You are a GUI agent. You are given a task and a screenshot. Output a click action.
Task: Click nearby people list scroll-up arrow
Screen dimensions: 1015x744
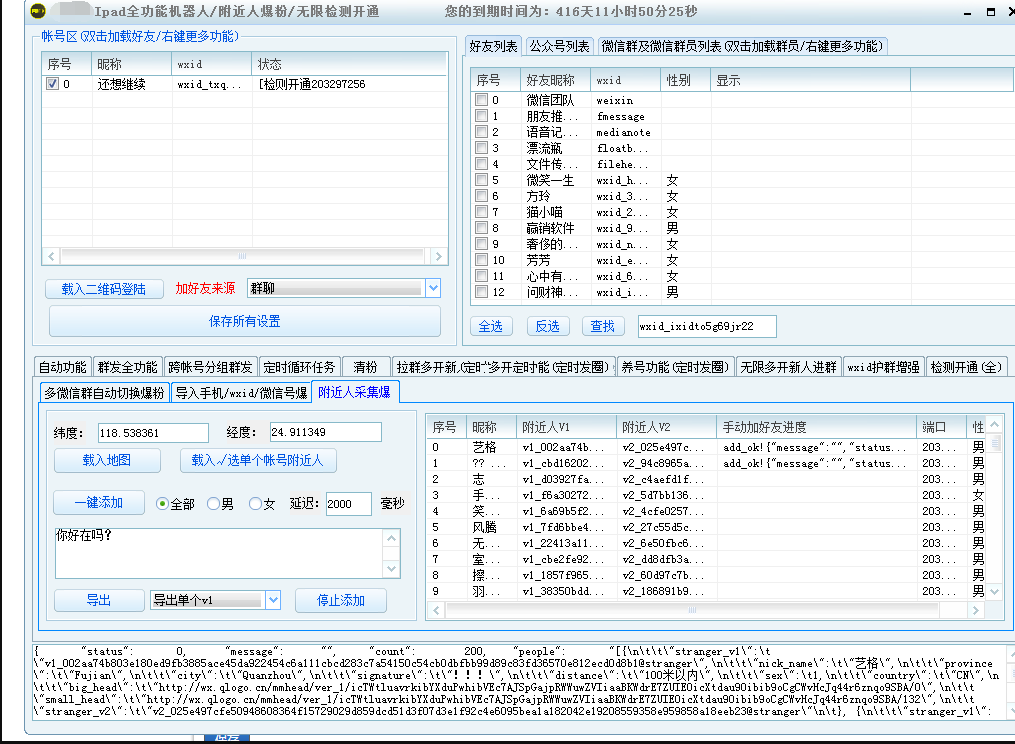pyautogui.click(x=995, y=425)
